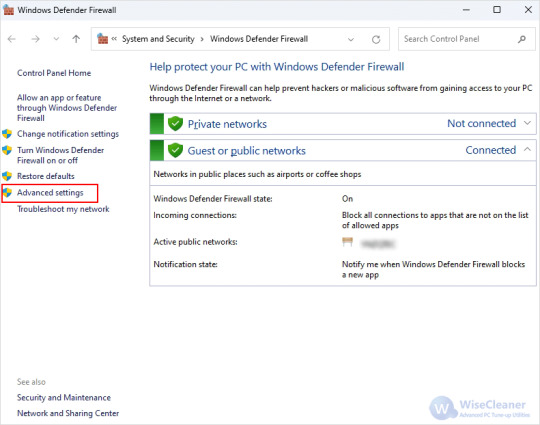This screenshot has width=540, height=425.
Task: Click the firewall icon in address bar
Action: pos(102,39)
